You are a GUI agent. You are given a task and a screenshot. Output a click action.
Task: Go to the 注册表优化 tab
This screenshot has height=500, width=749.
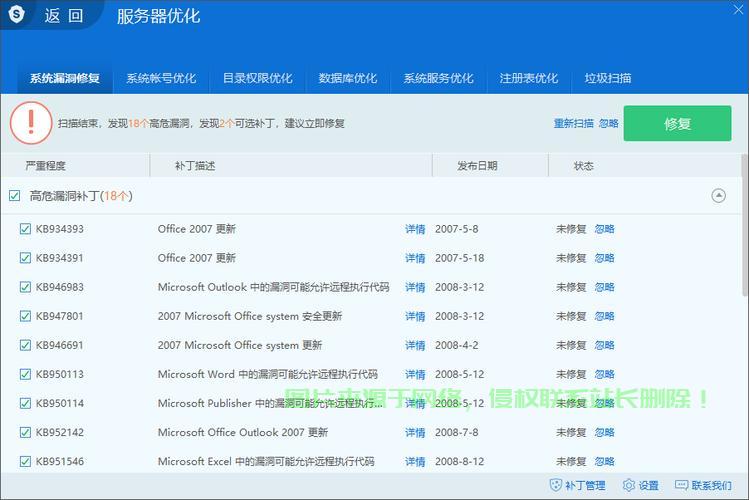click(x=529, y=78)
